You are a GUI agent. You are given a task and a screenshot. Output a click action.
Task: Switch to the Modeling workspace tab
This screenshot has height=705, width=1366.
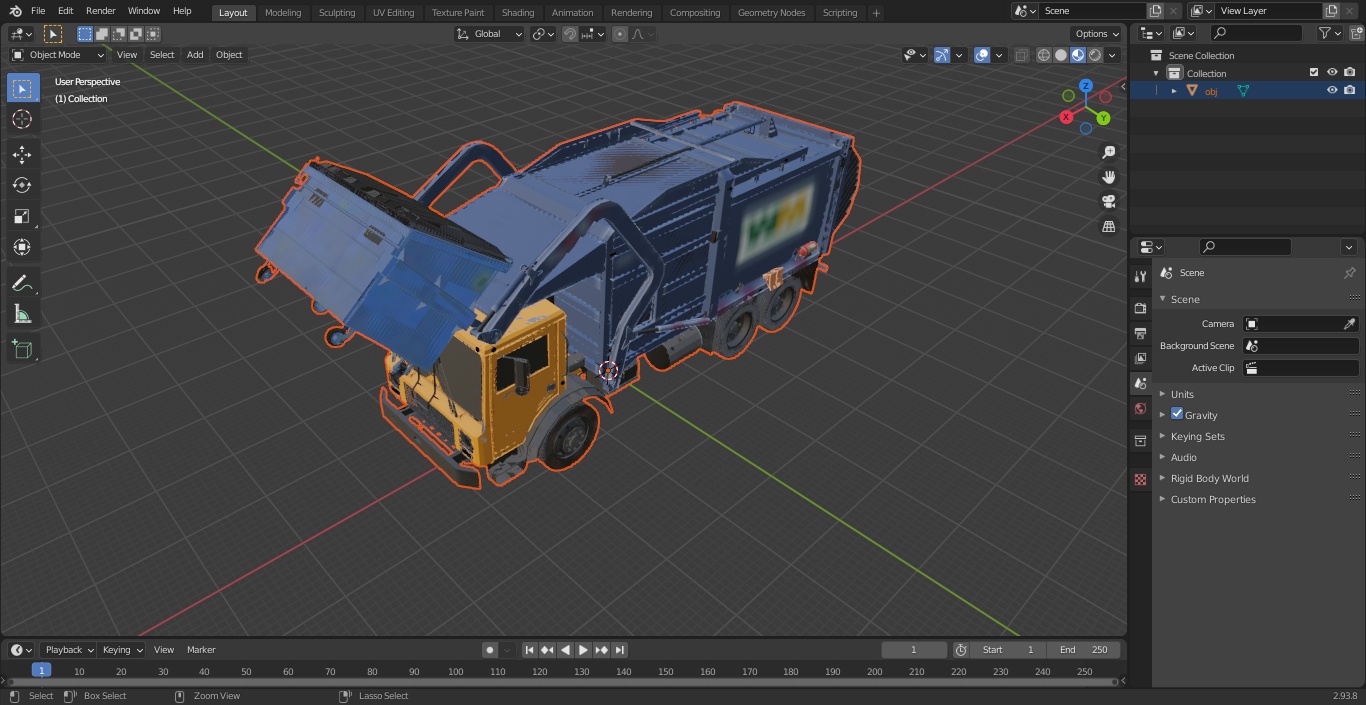coord(283,13)
